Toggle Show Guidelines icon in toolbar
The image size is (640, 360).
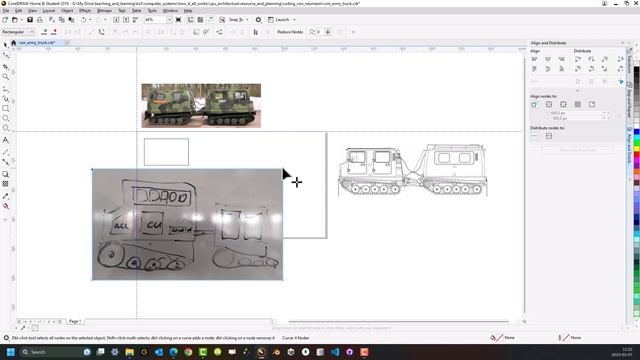[210, 20]
